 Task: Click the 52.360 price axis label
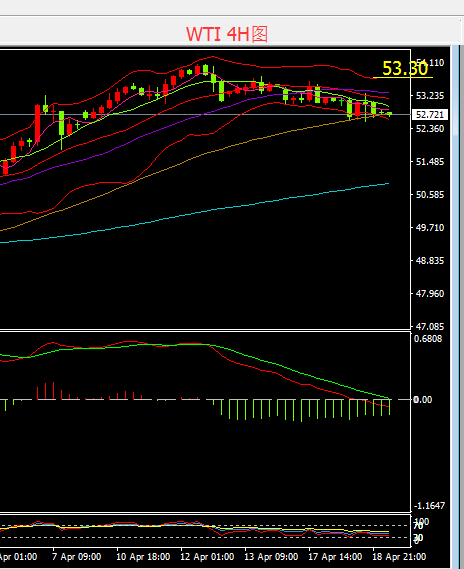click(430, 129)
